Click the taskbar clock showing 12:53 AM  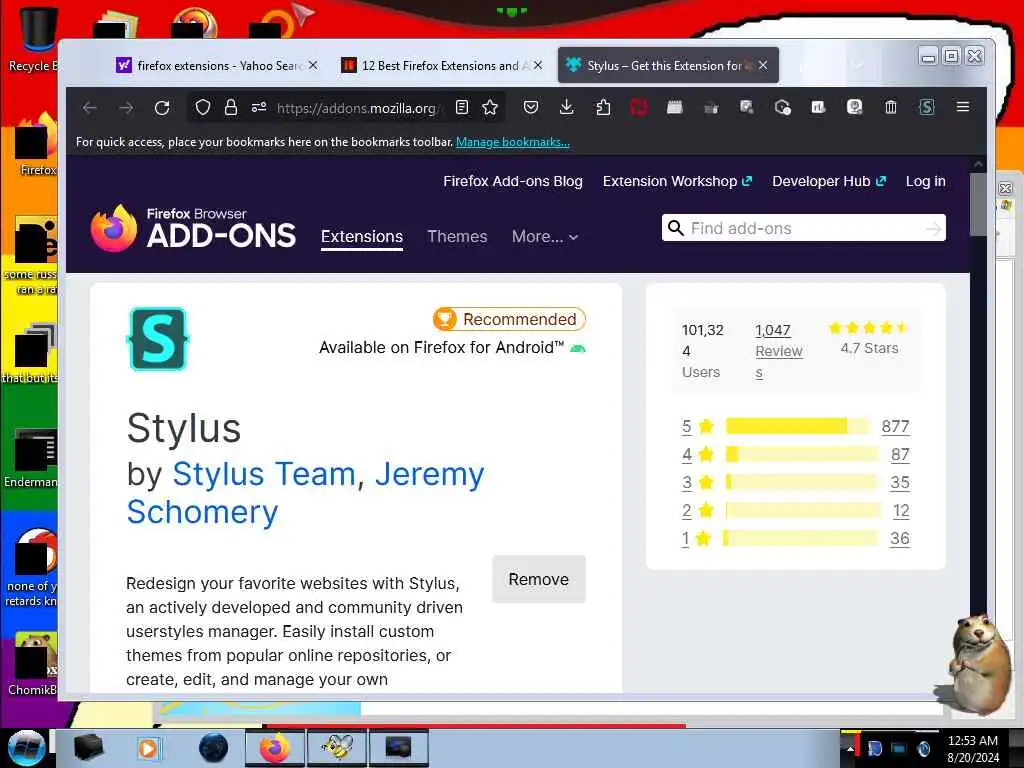[x=972, y=748]
